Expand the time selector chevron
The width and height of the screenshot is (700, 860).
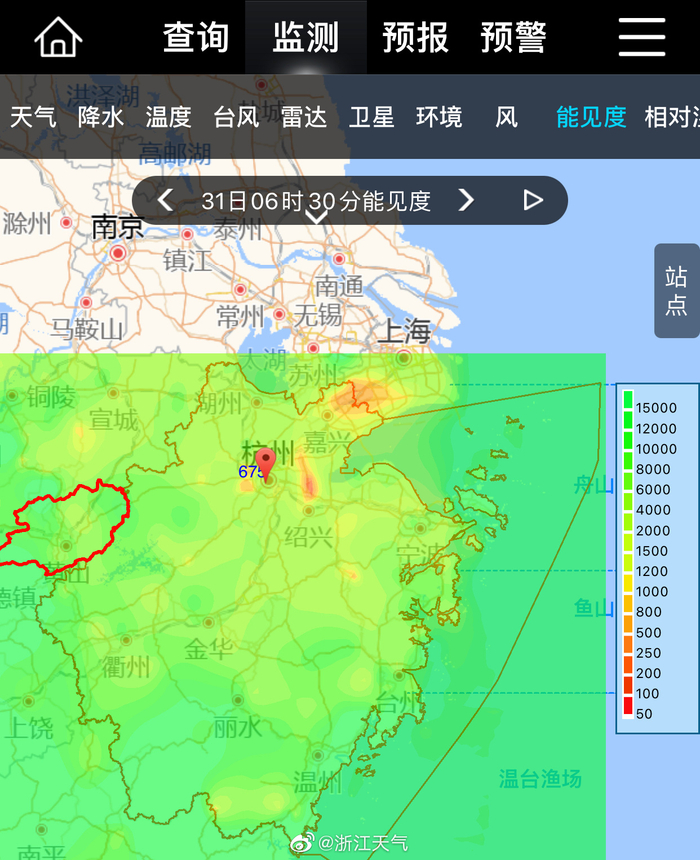(x=316, y=218)
